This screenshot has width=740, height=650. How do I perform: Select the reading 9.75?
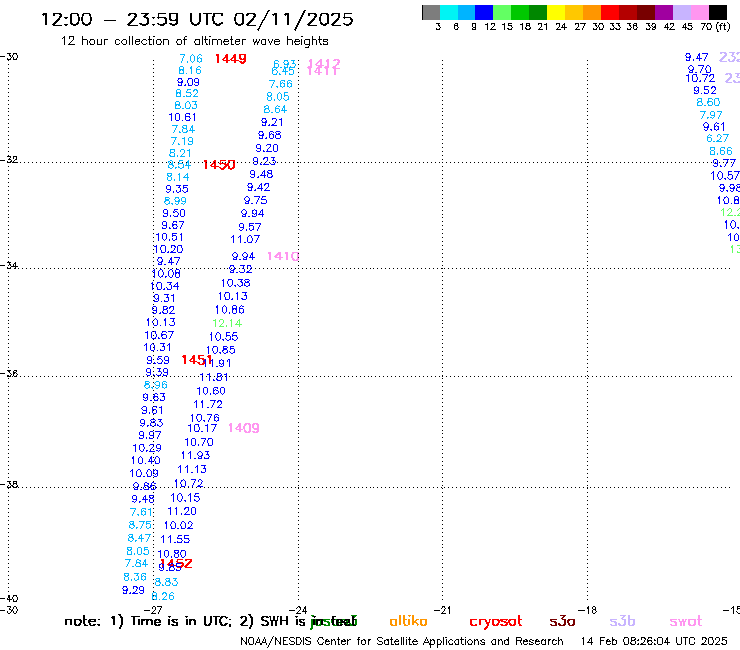[x=255, y=200]
